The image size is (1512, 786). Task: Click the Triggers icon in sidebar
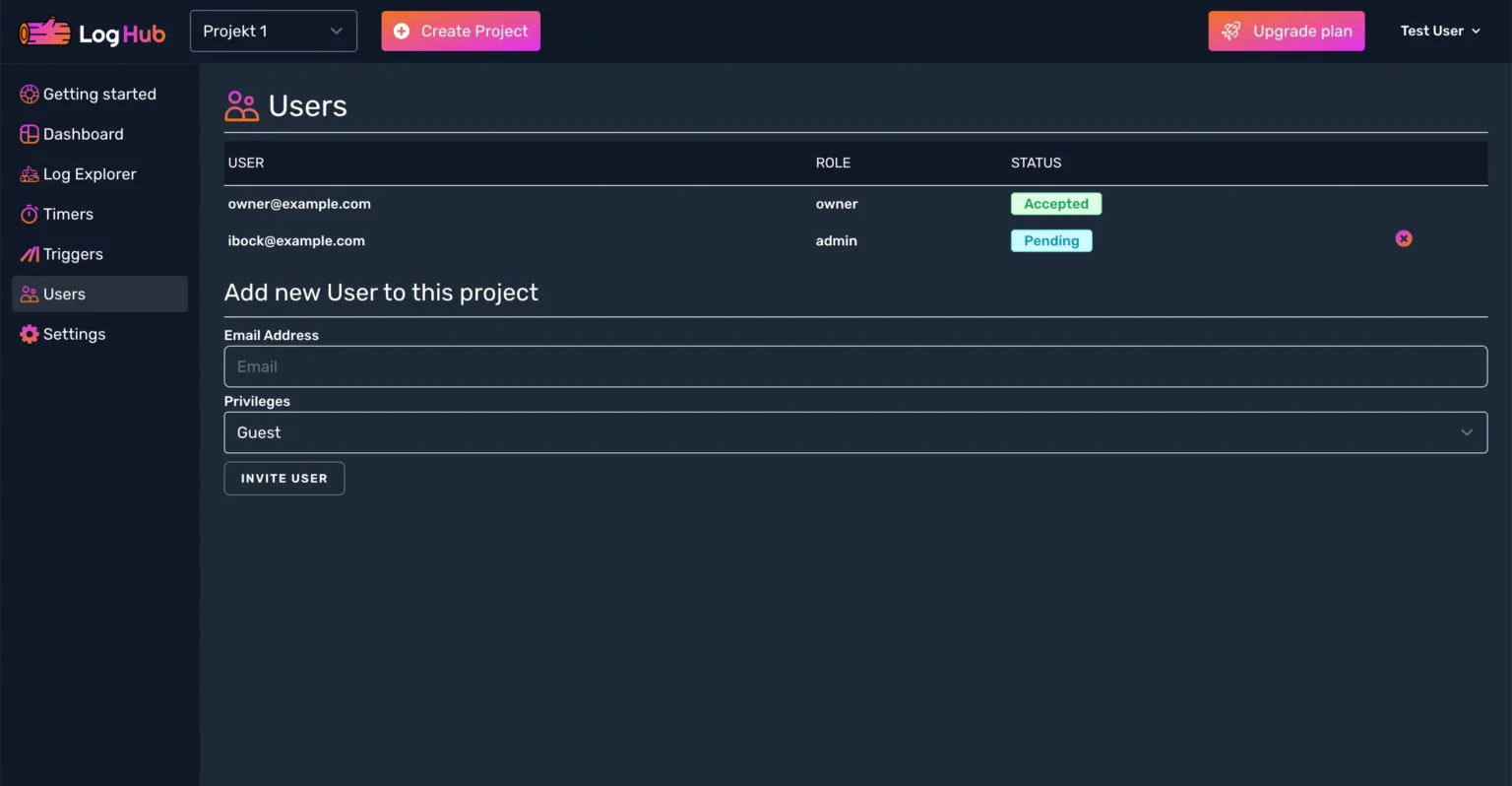point(30,254)
